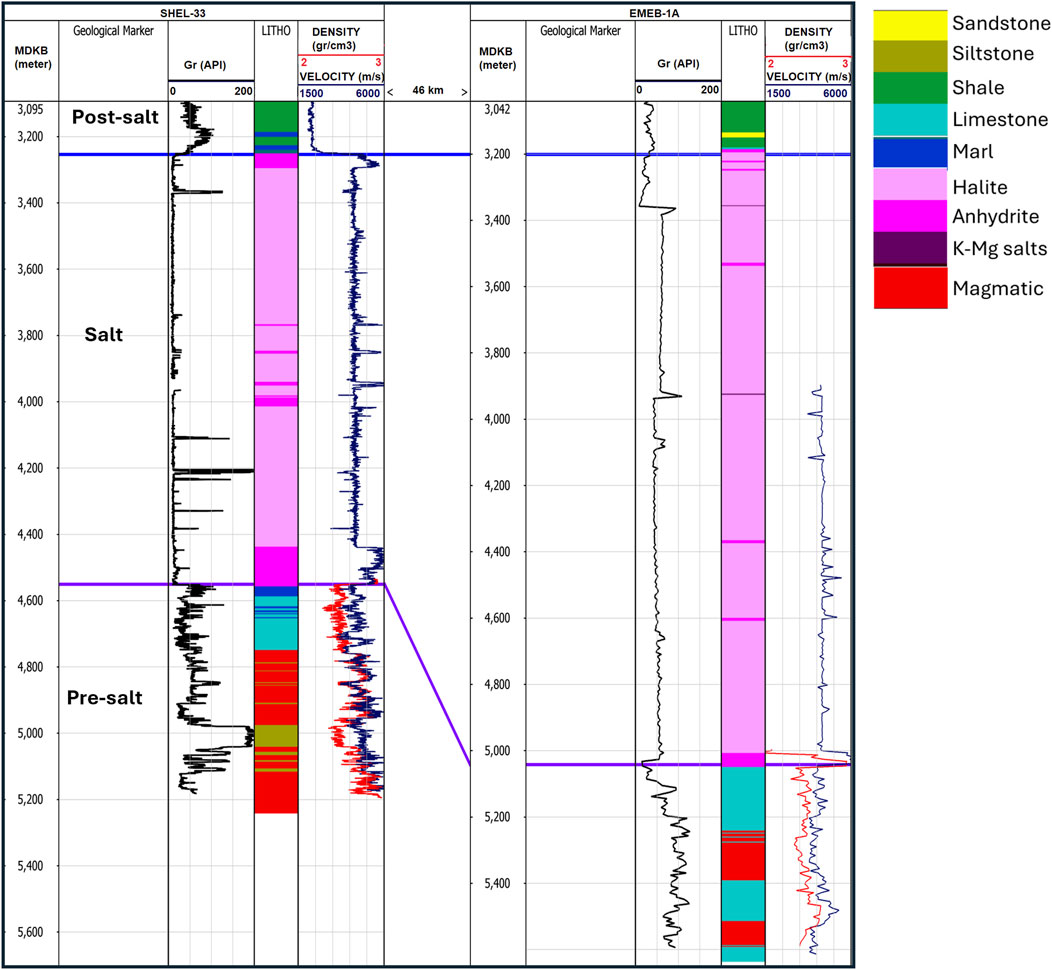Click the SHEL-33 well title header
The width and height of the screenshot is (1052, 970).
coord(220,11)
